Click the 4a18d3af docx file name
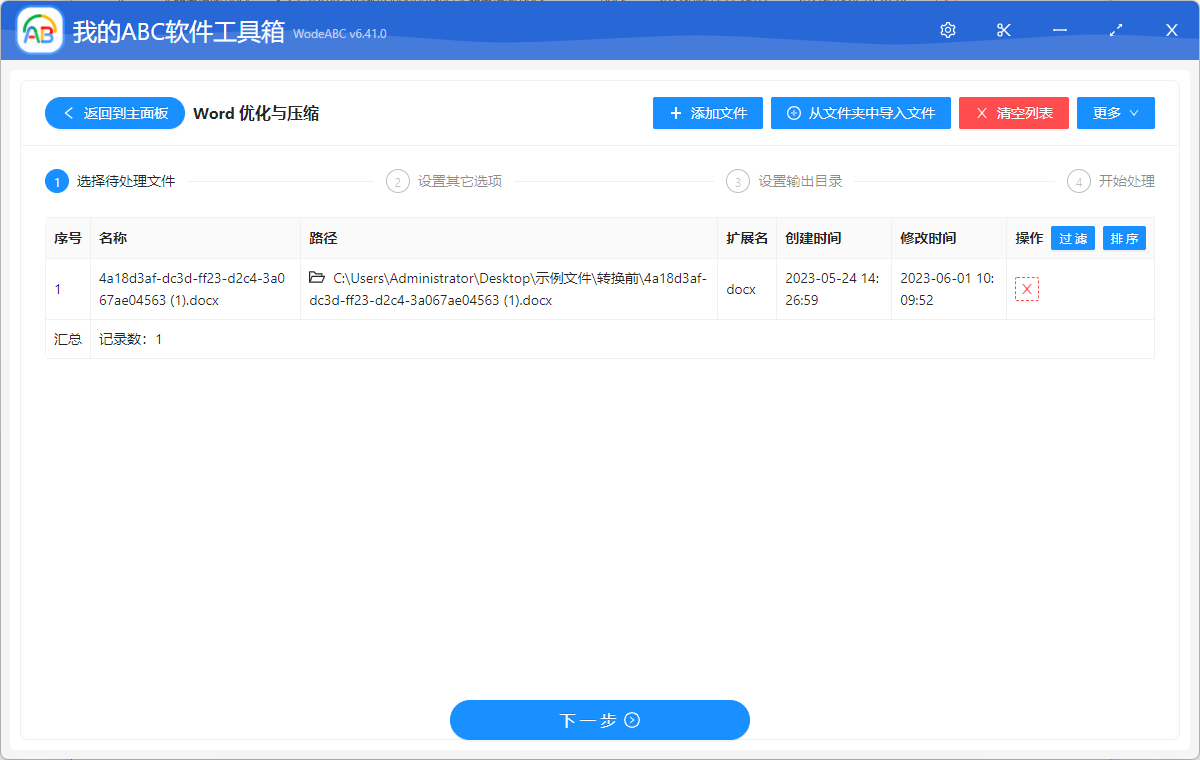1200x760 pixels. [194, 288]
